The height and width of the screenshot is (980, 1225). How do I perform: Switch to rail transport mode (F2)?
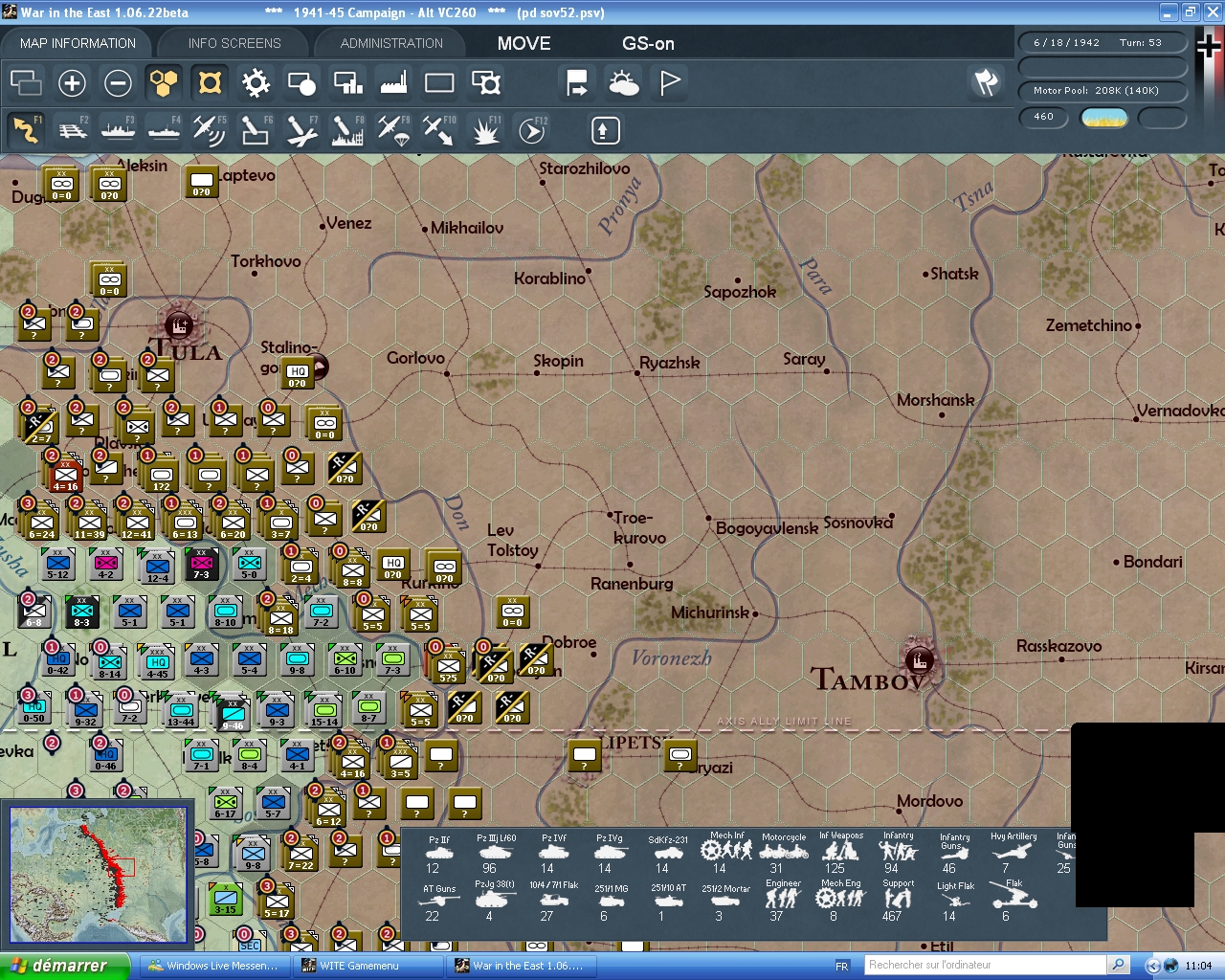(73, 129)
